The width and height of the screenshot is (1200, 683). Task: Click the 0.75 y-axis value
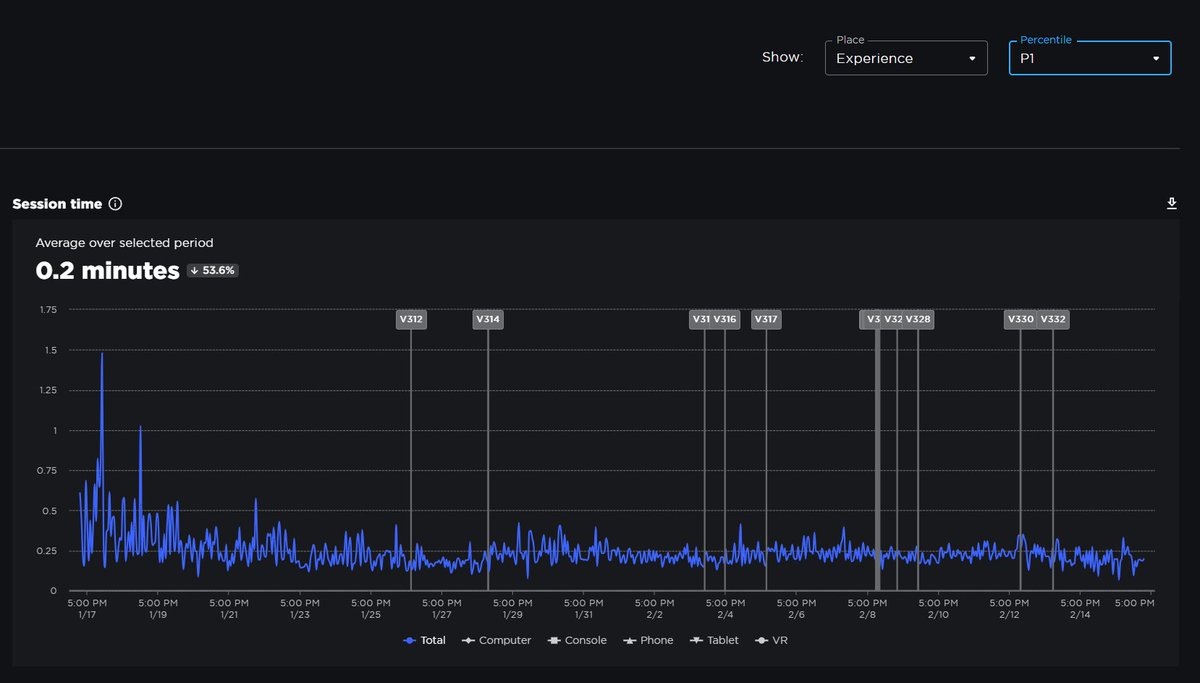[x=47, y=470]
